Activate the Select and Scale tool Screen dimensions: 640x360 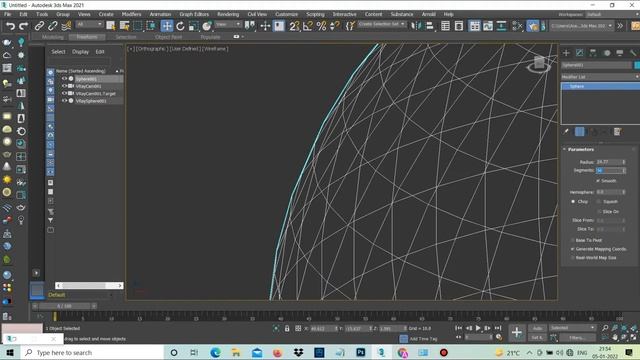[x=193, y=26]
